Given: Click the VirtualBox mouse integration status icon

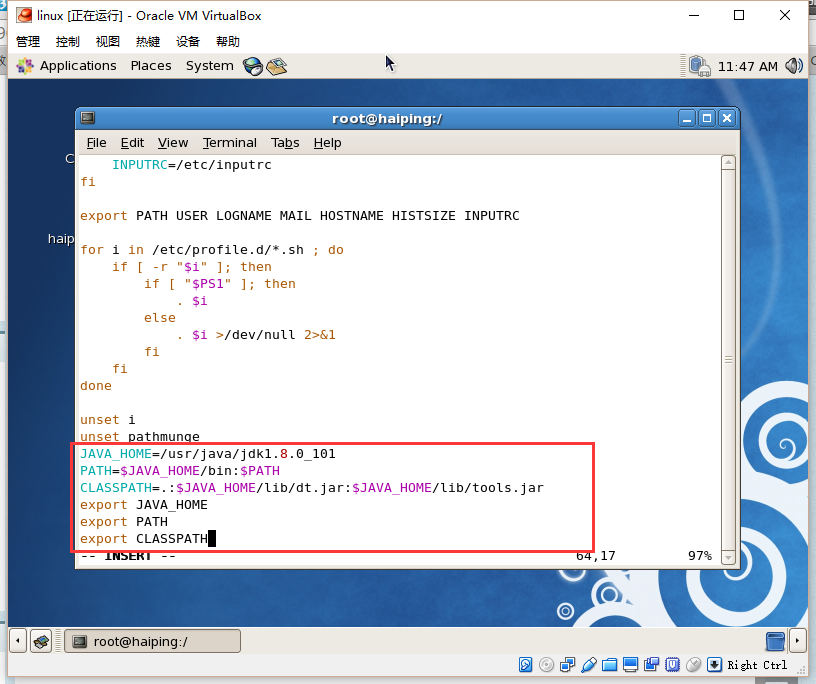Looking at the screenshot, I should (693, 665).
